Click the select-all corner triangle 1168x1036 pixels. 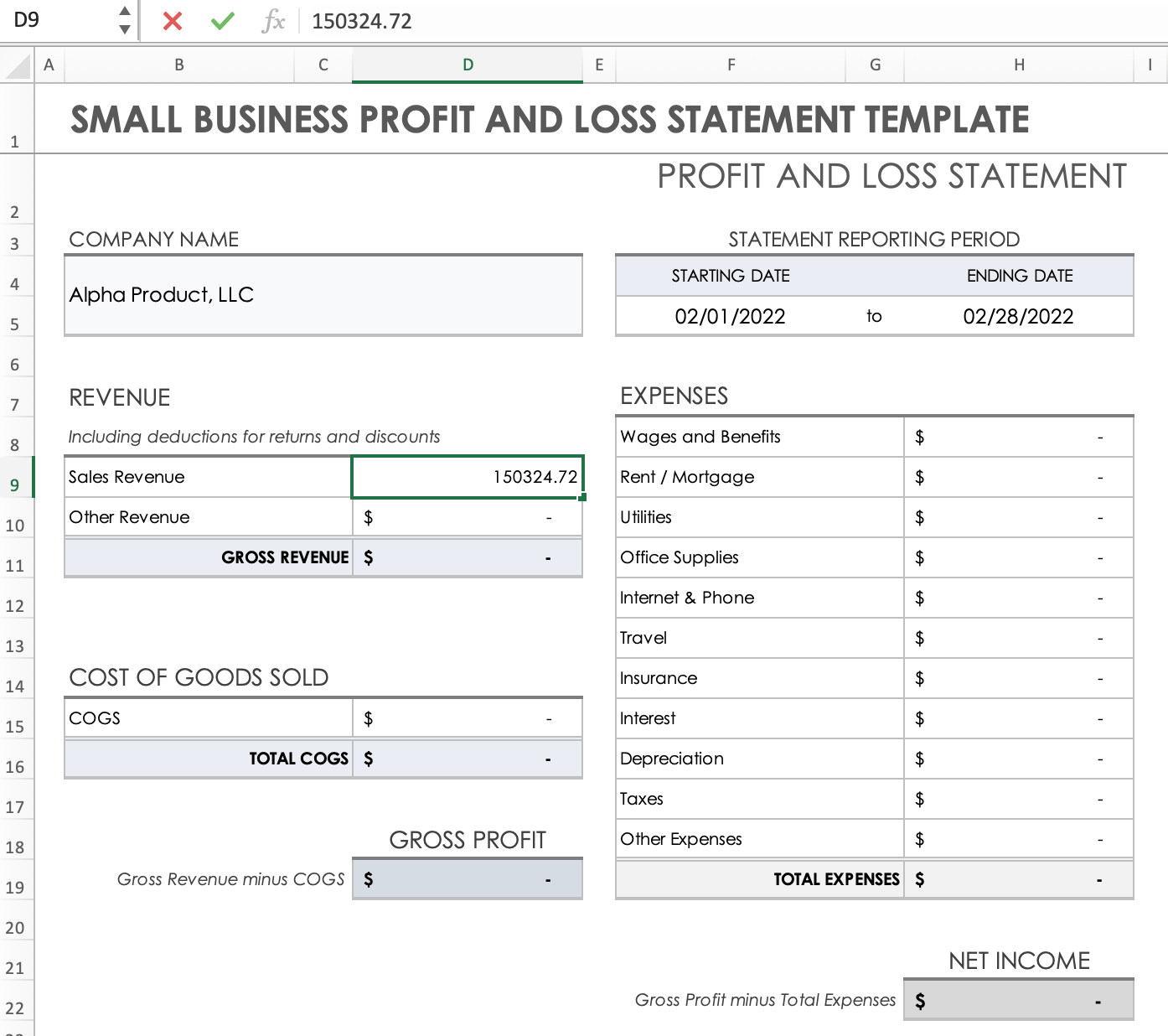(x=18, y=65)
